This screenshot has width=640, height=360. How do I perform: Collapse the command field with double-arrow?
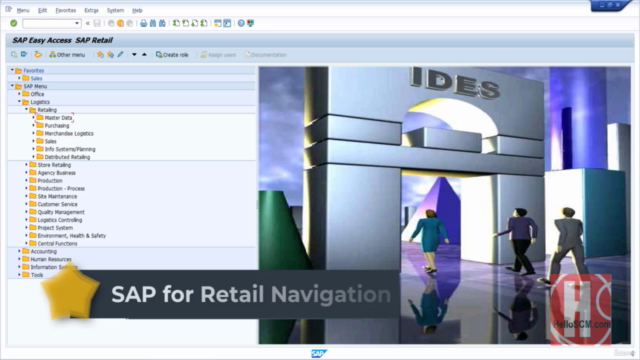coord(87,23)
